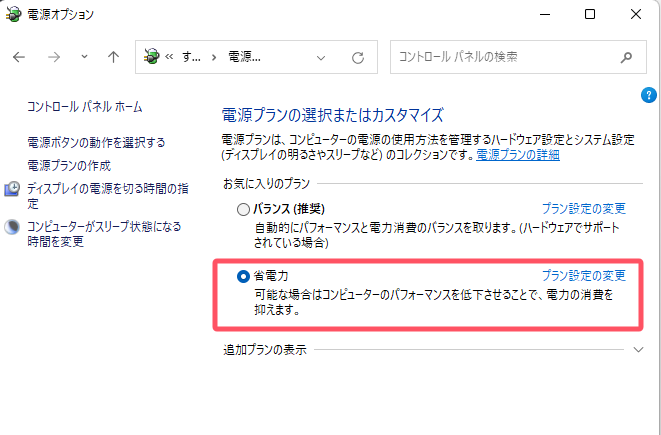Go up one level with up arrow
The height and width of the screenshot is (435, 661).
[x=113, y=57]
